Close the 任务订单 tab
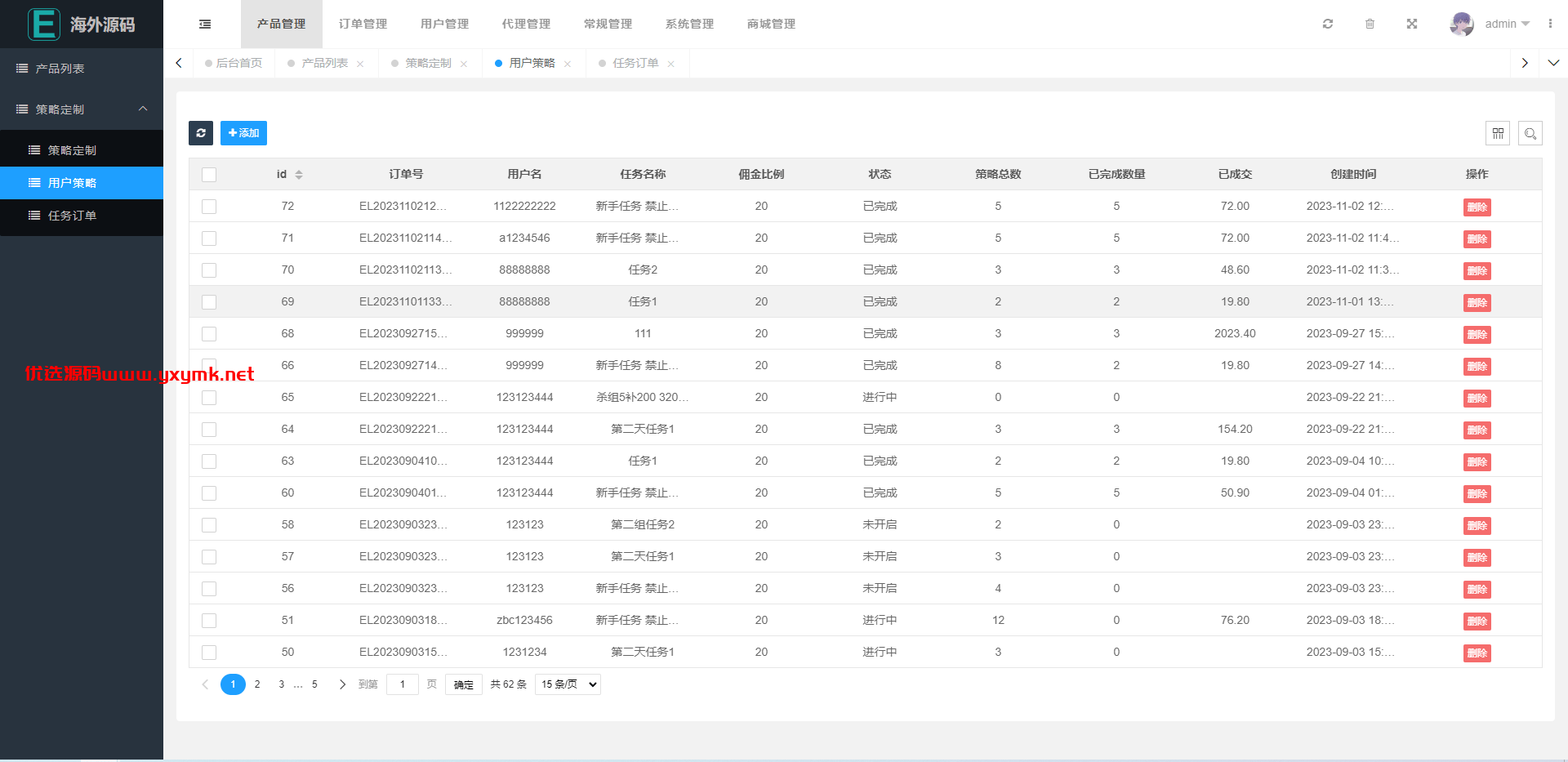 coord(671,64)
